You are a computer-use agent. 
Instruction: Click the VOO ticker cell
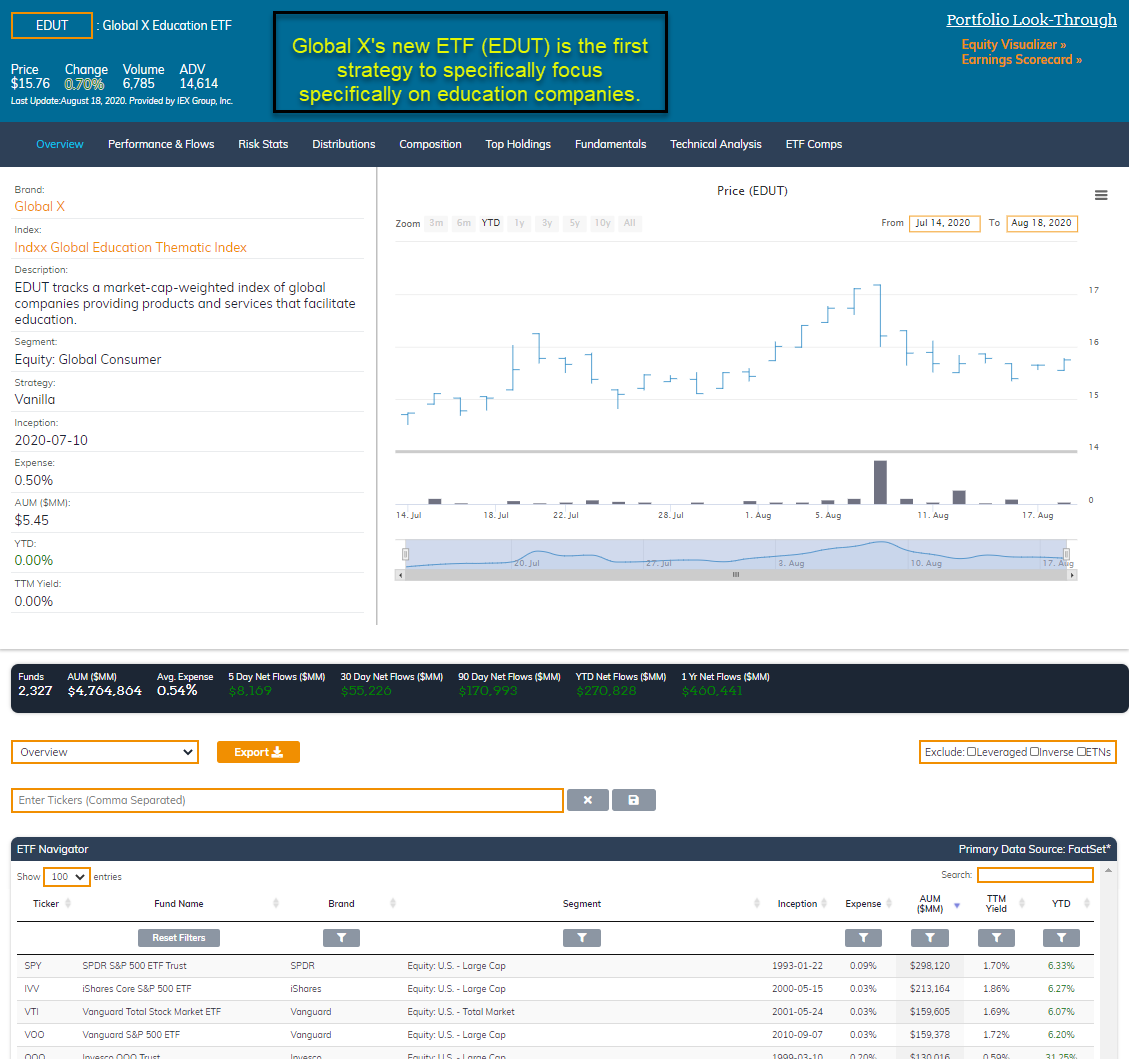[35, 1035]
